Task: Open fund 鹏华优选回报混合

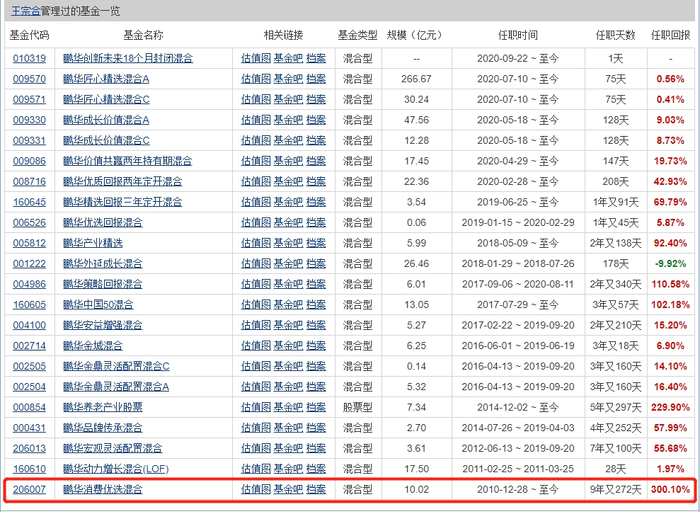Action: coord(103,223)
